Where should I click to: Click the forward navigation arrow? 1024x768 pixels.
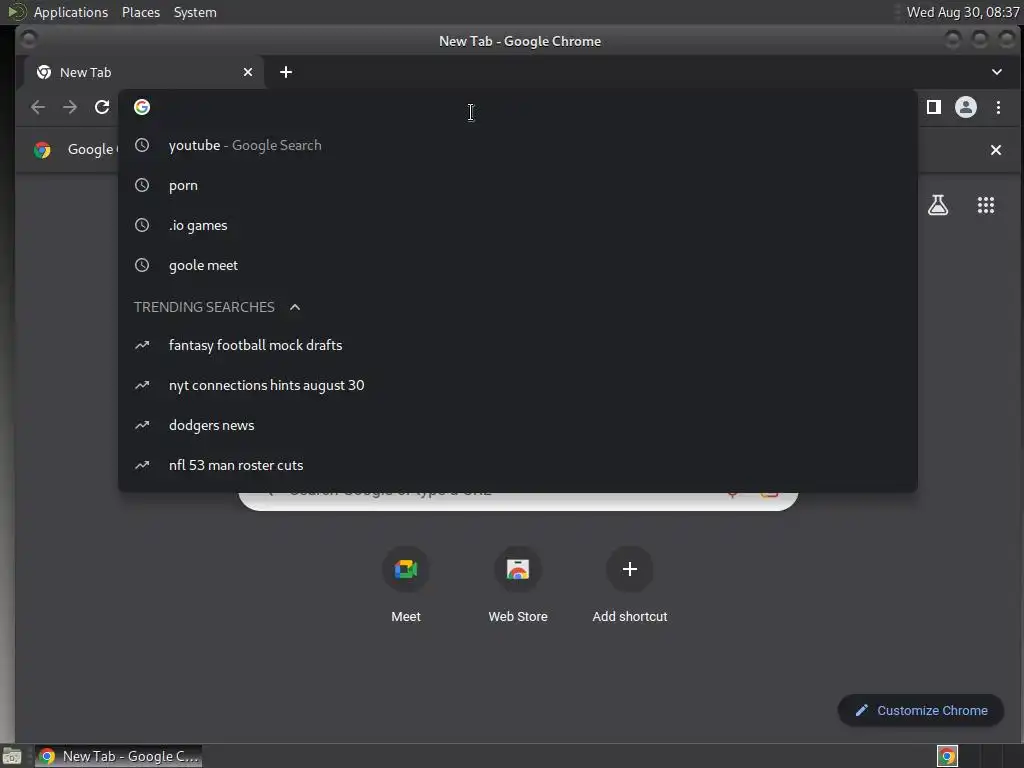pos(70,107)
